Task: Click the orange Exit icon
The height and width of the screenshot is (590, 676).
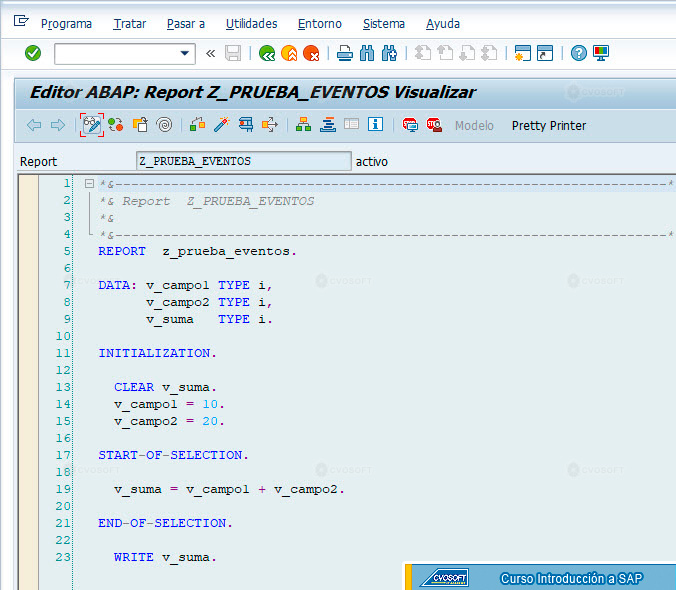Action: click(289, 53)
